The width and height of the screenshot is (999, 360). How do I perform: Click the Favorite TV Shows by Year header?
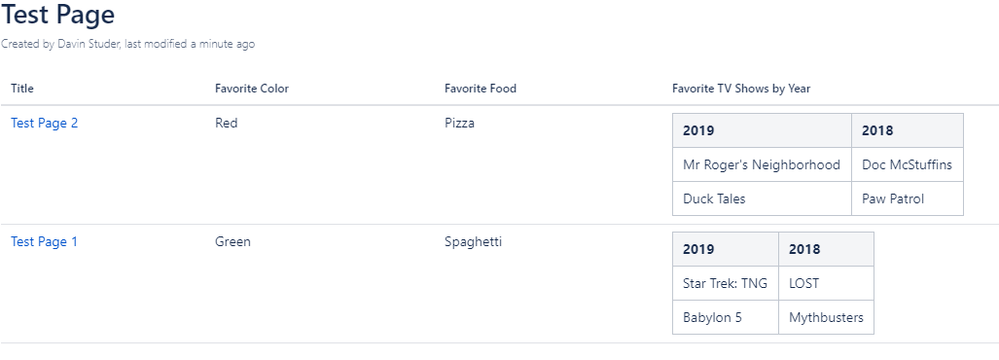[x=741, y=89]
